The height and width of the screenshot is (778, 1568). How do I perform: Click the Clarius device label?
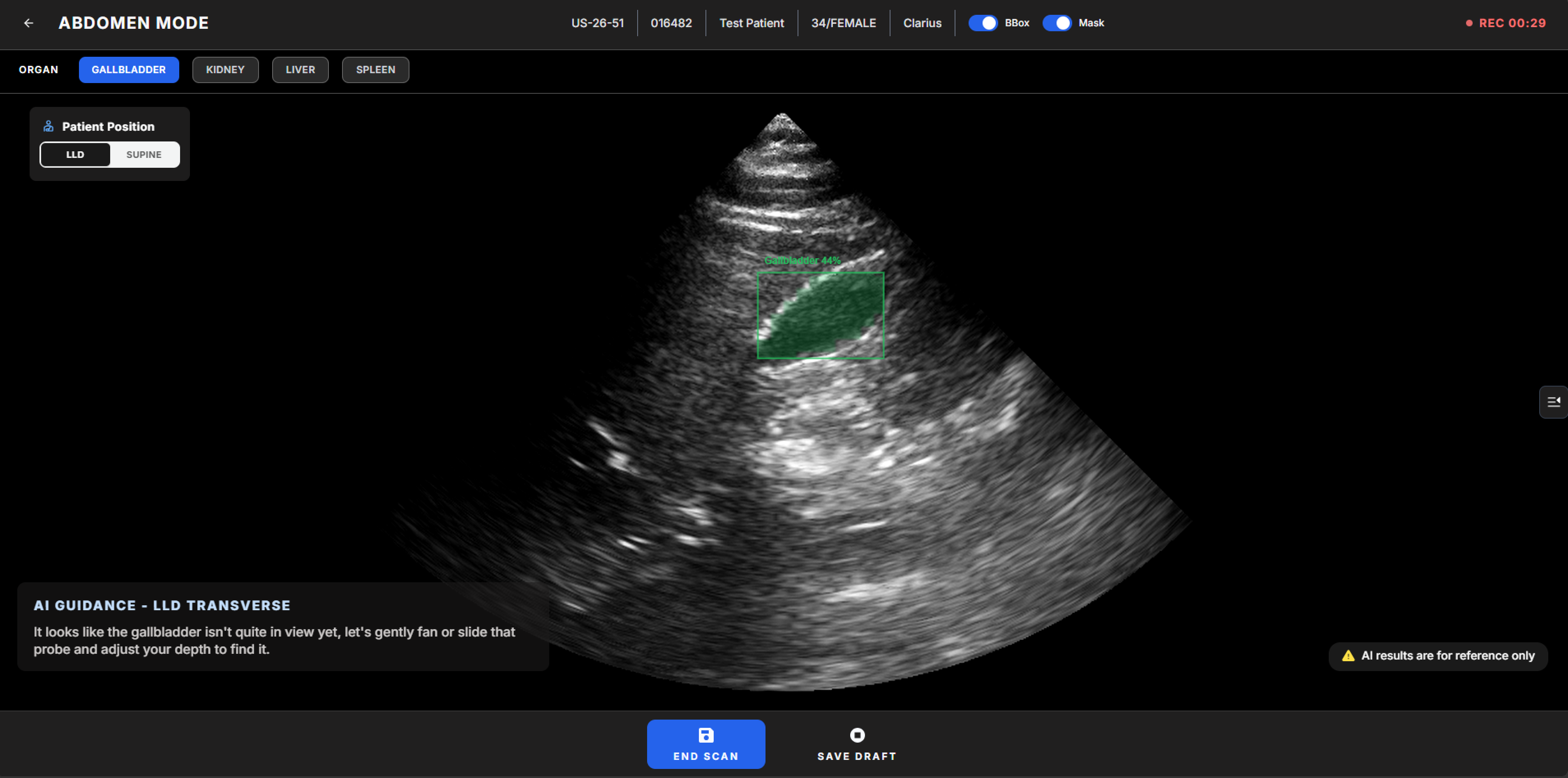click(x=922, y=23)
